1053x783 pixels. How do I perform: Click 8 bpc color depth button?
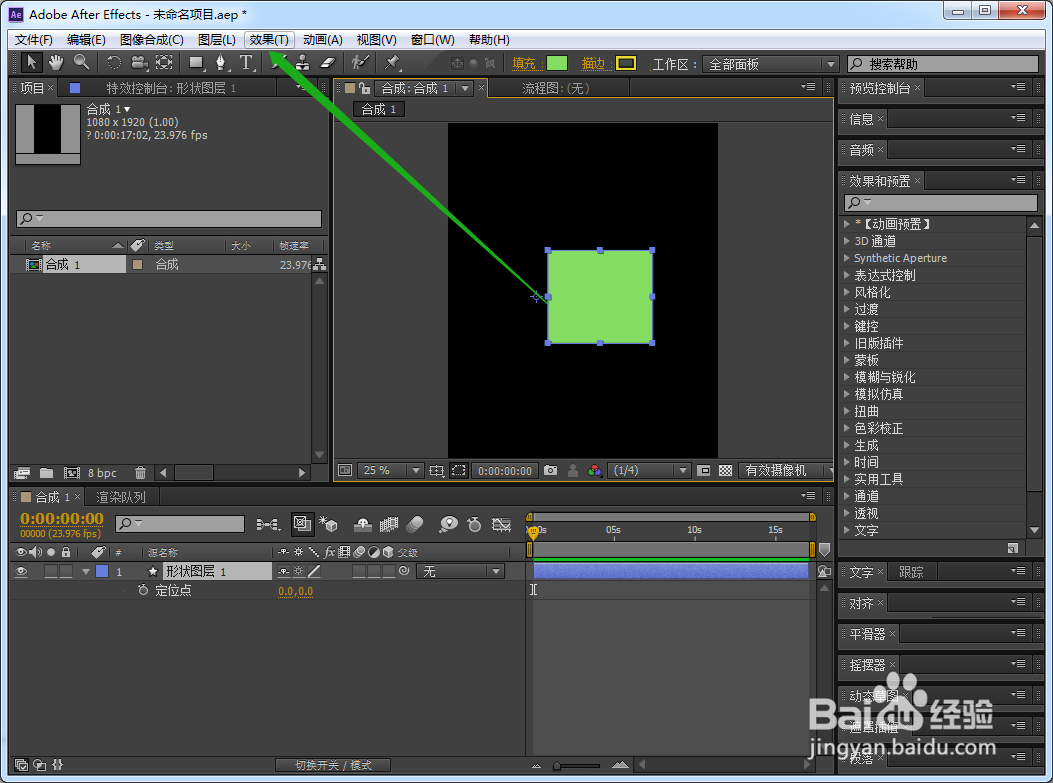pos(102,473)
